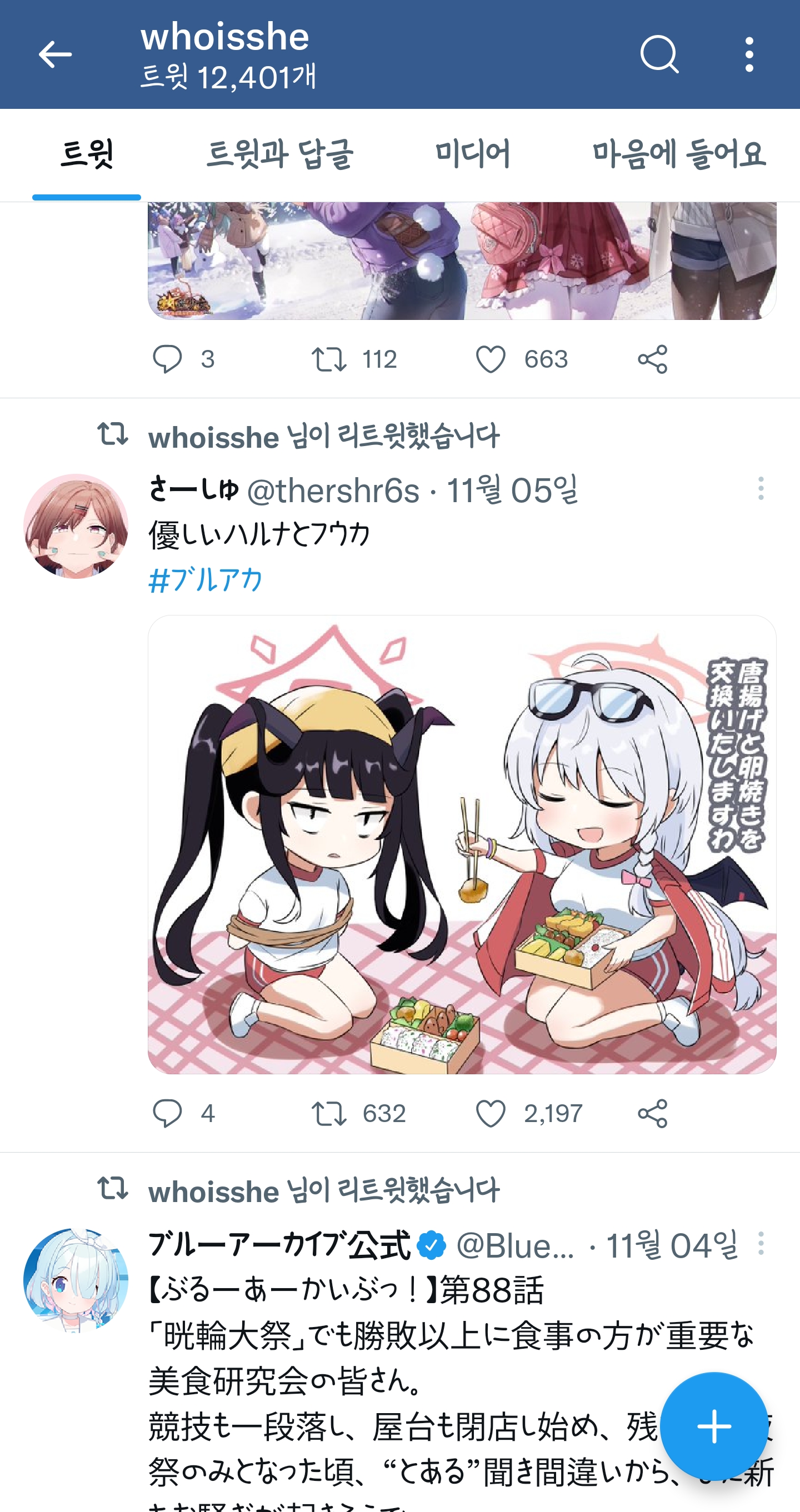Share the bento illustration tweet
This screenshot has height=1512, width=800.
tap(653, 1114)
